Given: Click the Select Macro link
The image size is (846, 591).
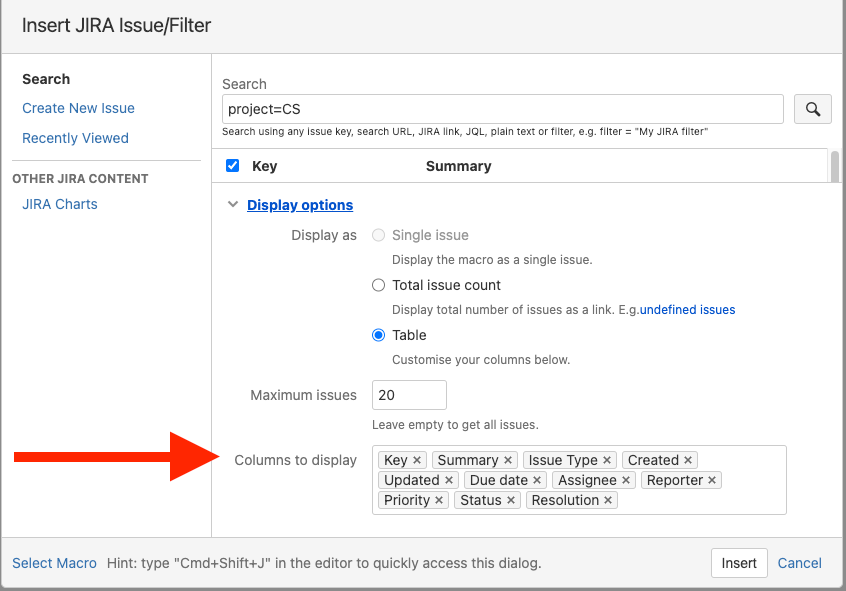Looking at the screenshot, I should [x=54, y=563].
